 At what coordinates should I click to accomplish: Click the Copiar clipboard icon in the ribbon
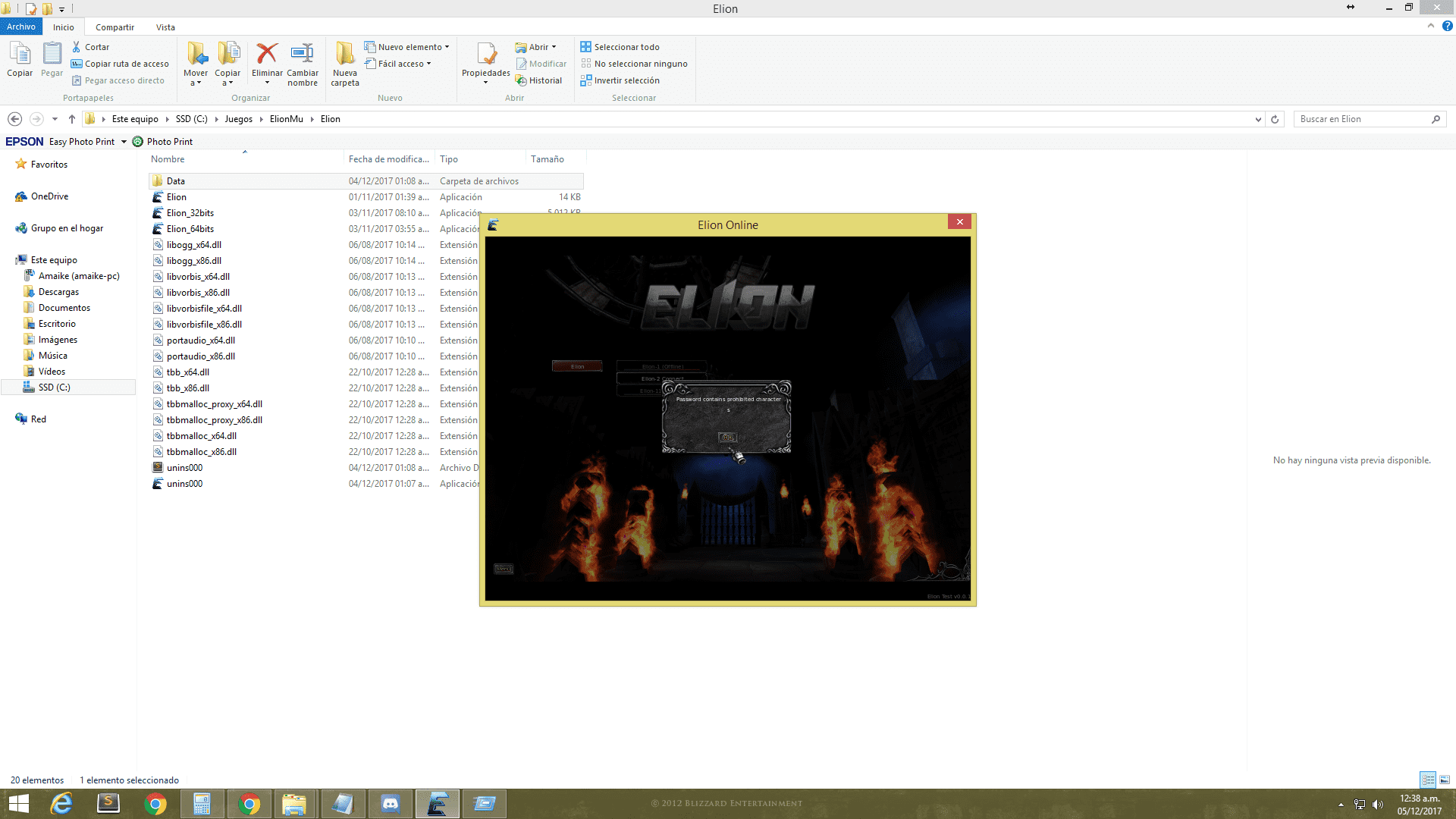pos(20,59)
